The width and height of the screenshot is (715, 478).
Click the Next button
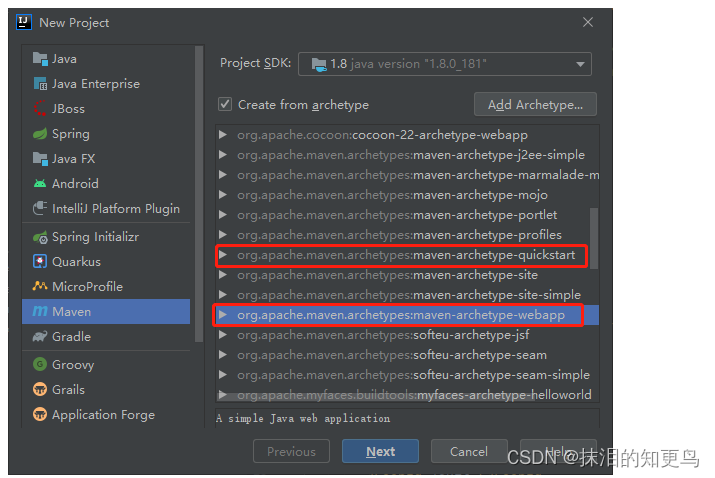coord(380,451)
